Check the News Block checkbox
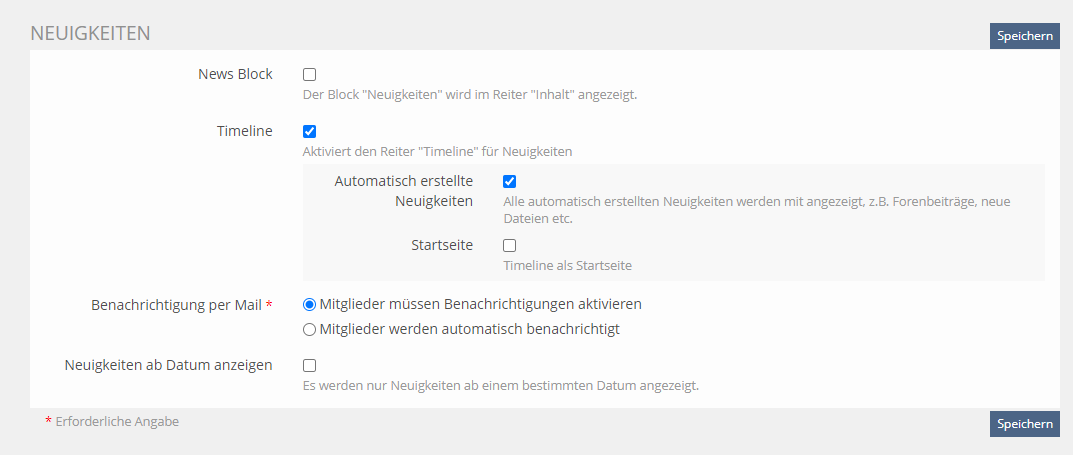 (310, 75)
